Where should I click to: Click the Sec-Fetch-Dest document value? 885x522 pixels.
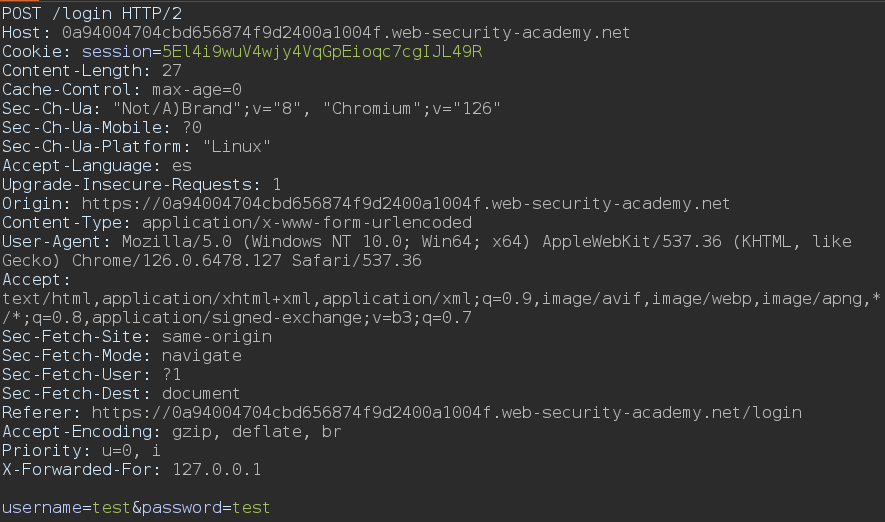(201, 393)
